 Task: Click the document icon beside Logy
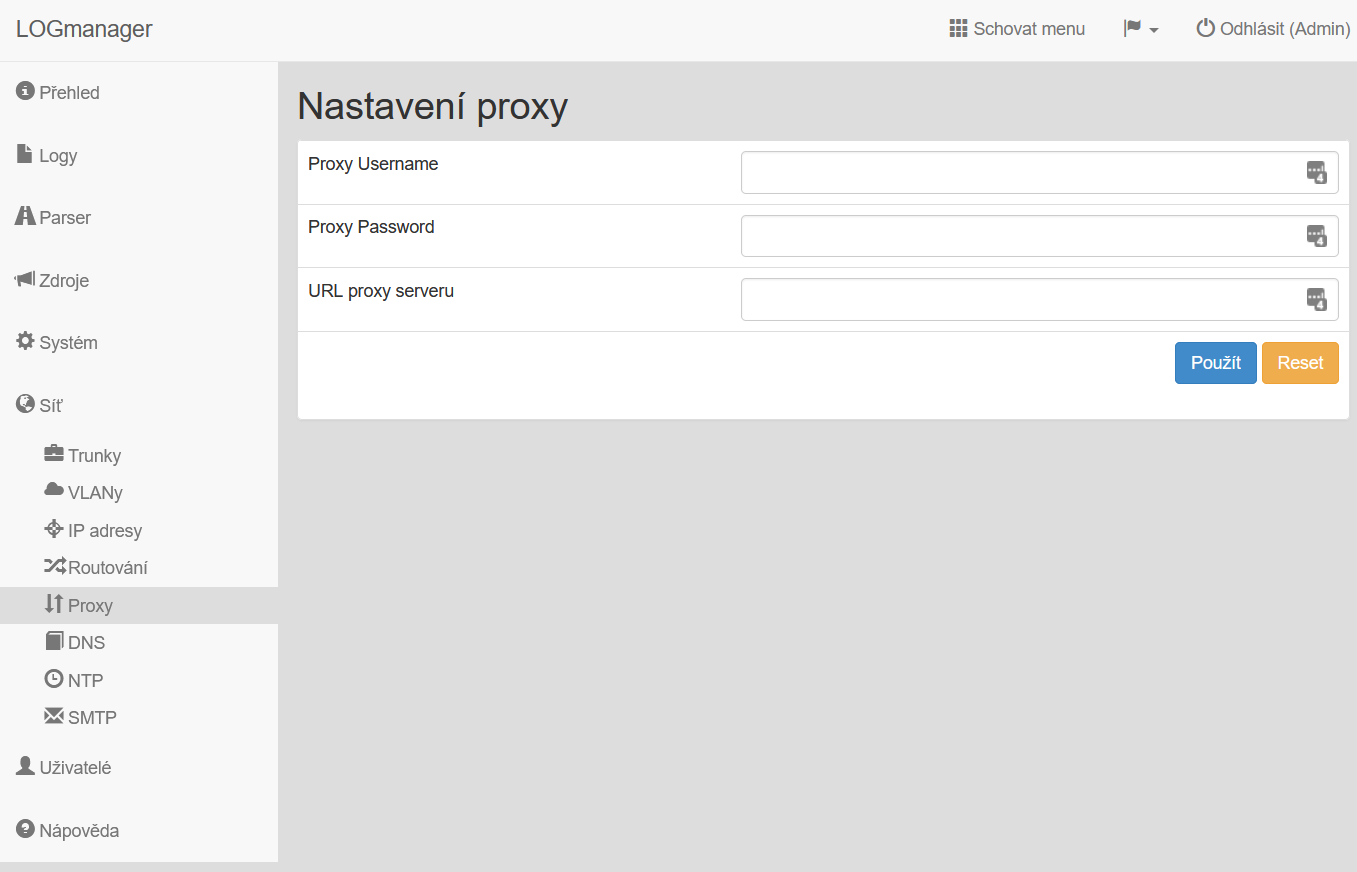26,154
